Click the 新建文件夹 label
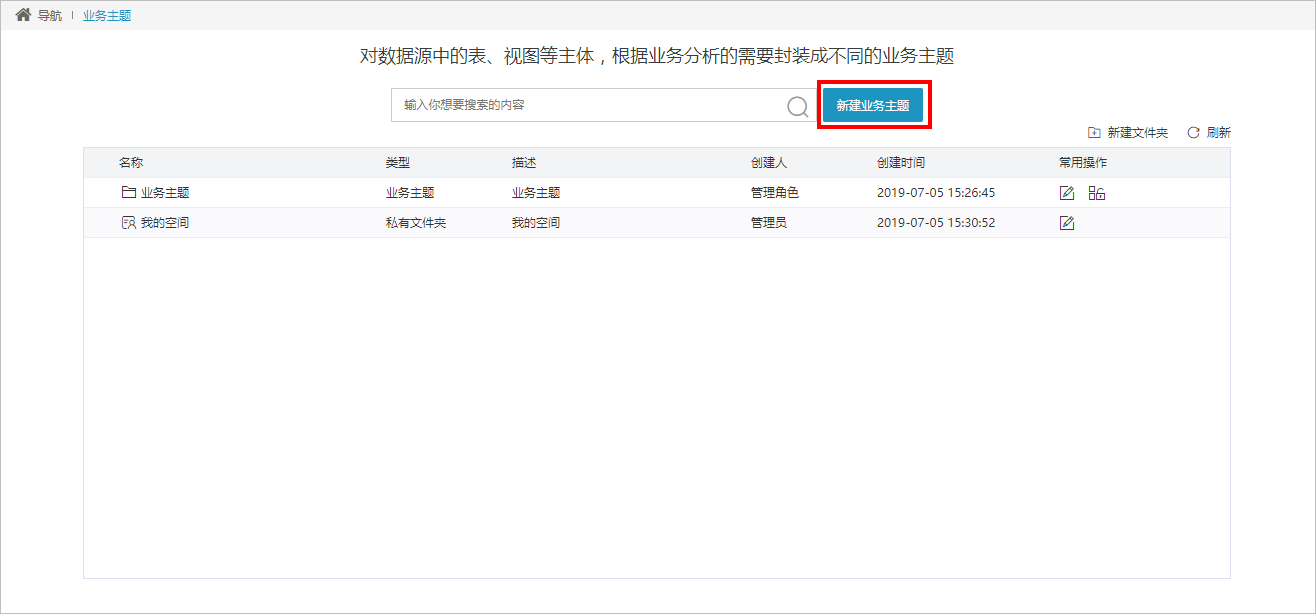Viewport: 1316px width, 614px height. tap(1138, 133)
